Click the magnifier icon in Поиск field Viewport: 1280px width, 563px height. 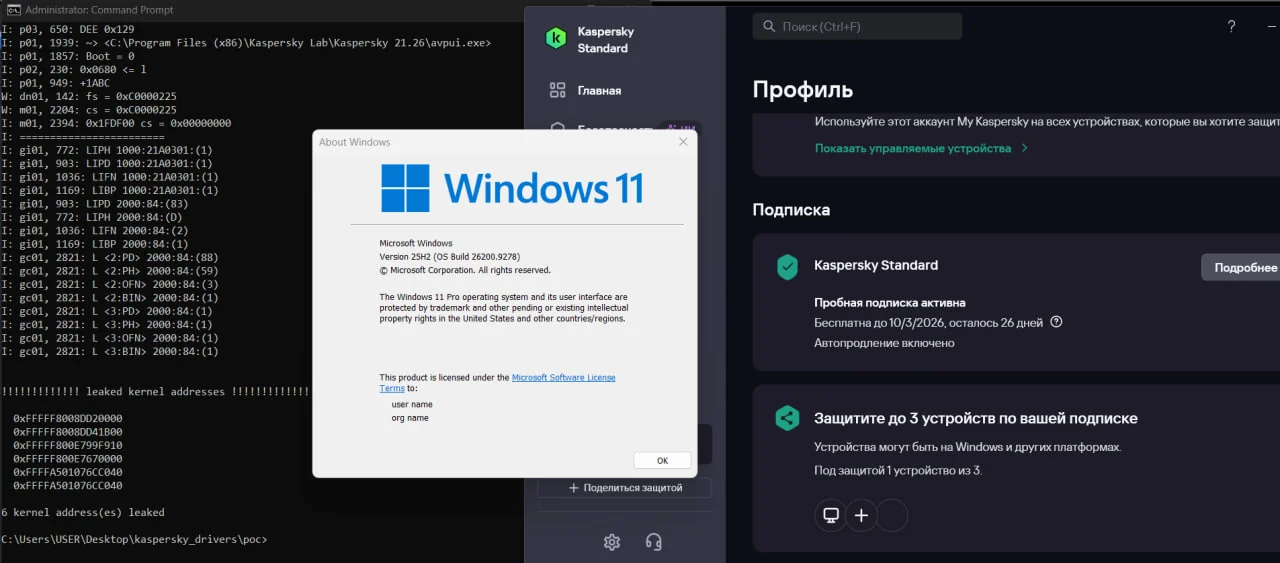[x=770, y=26]
